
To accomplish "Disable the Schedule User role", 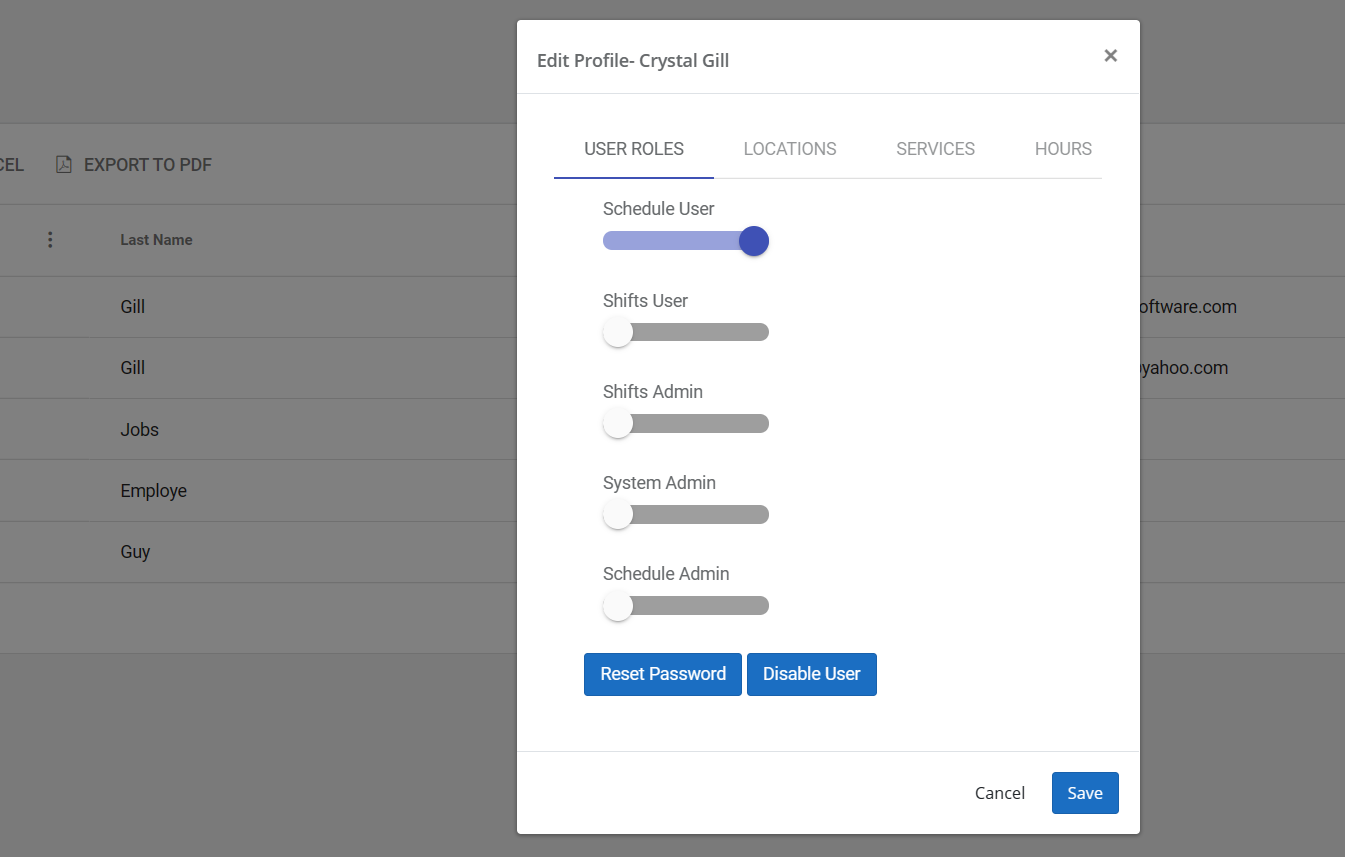I will tap(685, 241).
